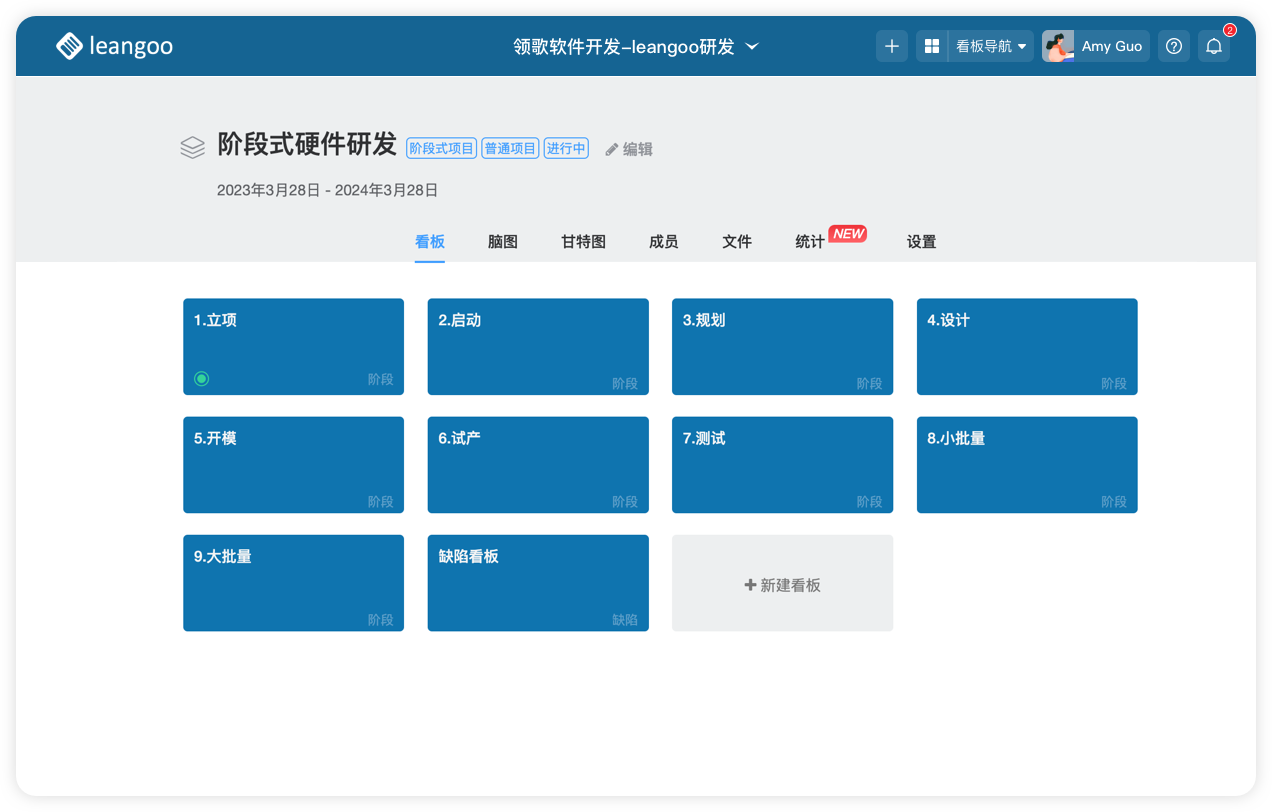Toggle the green circle on 1.立项 board
The width and height of the screenshot is (1272, 812).
coord(201,378)
